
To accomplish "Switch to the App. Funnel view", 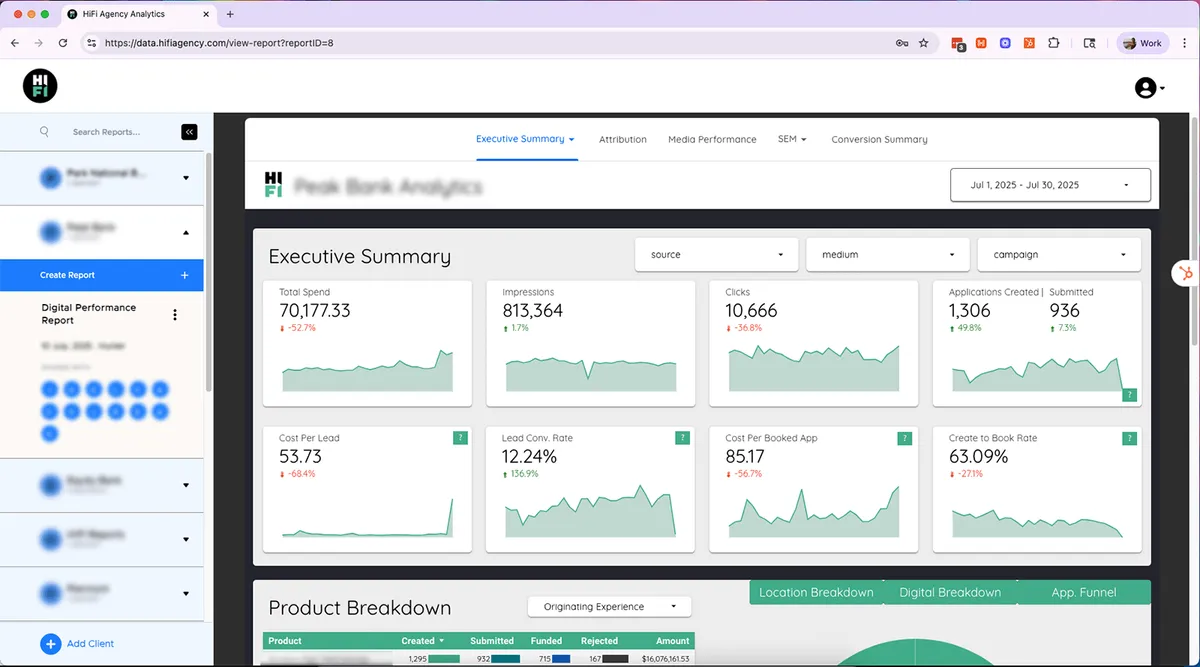I will (x=1084, y=592).
